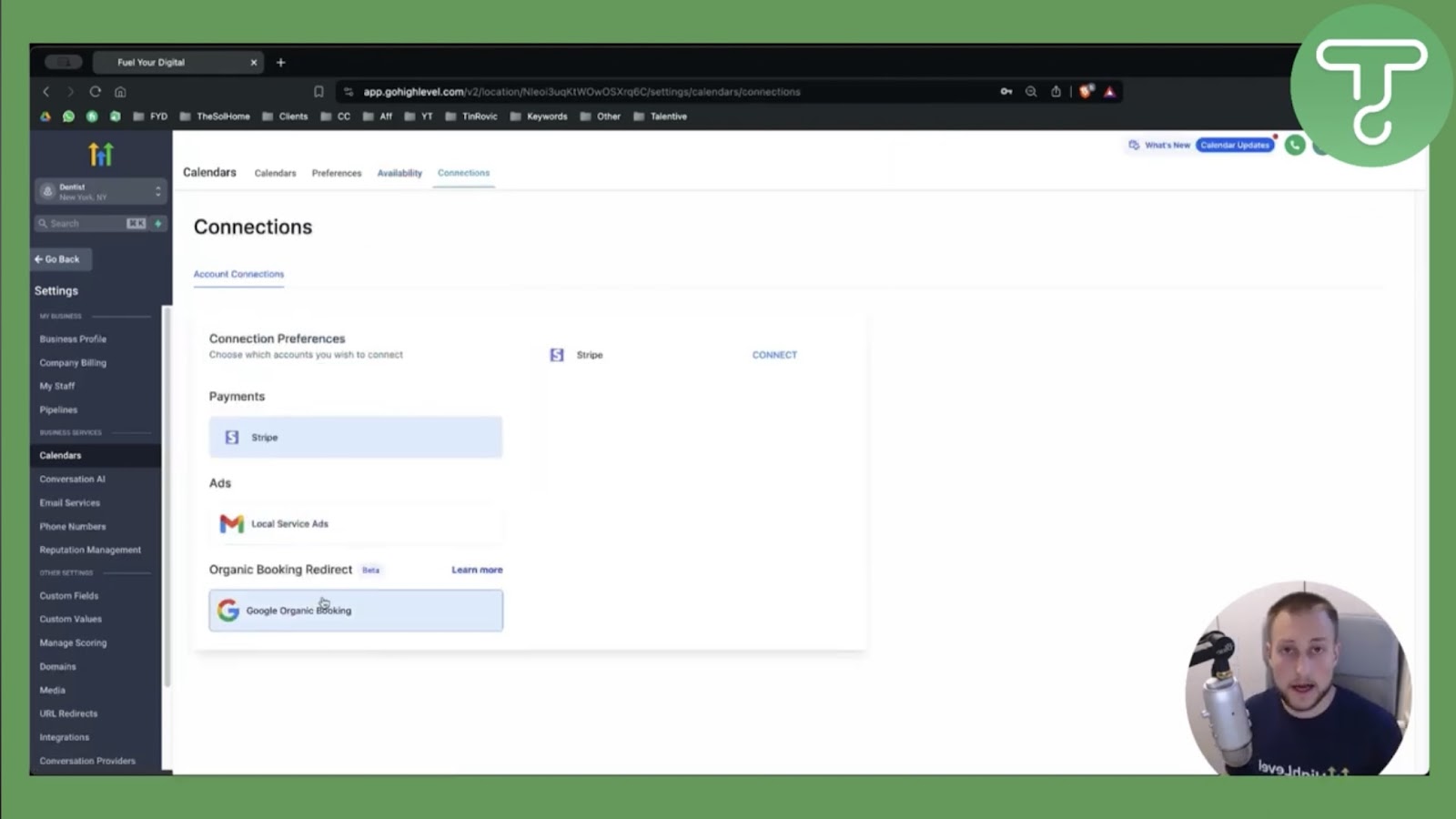Open Conversation AI settings
Screen dimensions: 1456x819
[x=72, y=479]
